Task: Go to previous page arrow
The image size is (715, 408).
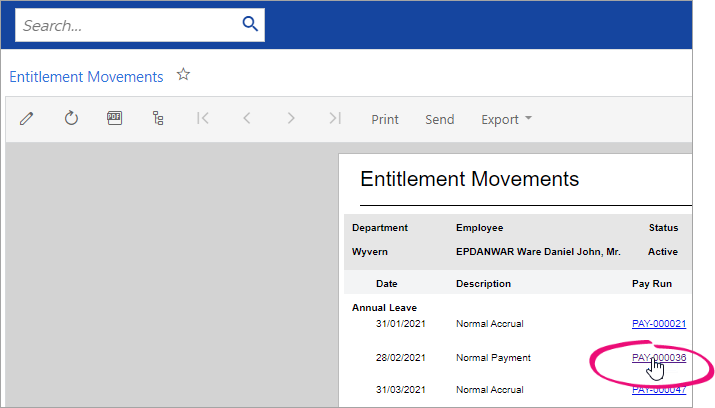Action: tap(247, 119)
